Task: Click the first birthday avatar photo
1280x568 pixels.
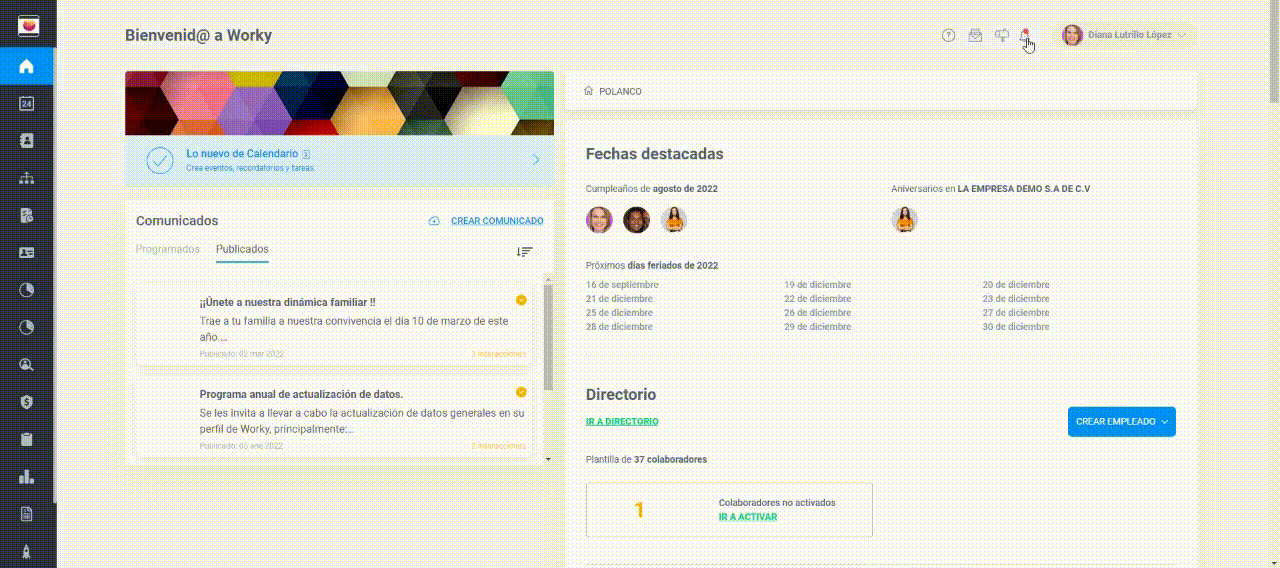Action: pos(599,220)
